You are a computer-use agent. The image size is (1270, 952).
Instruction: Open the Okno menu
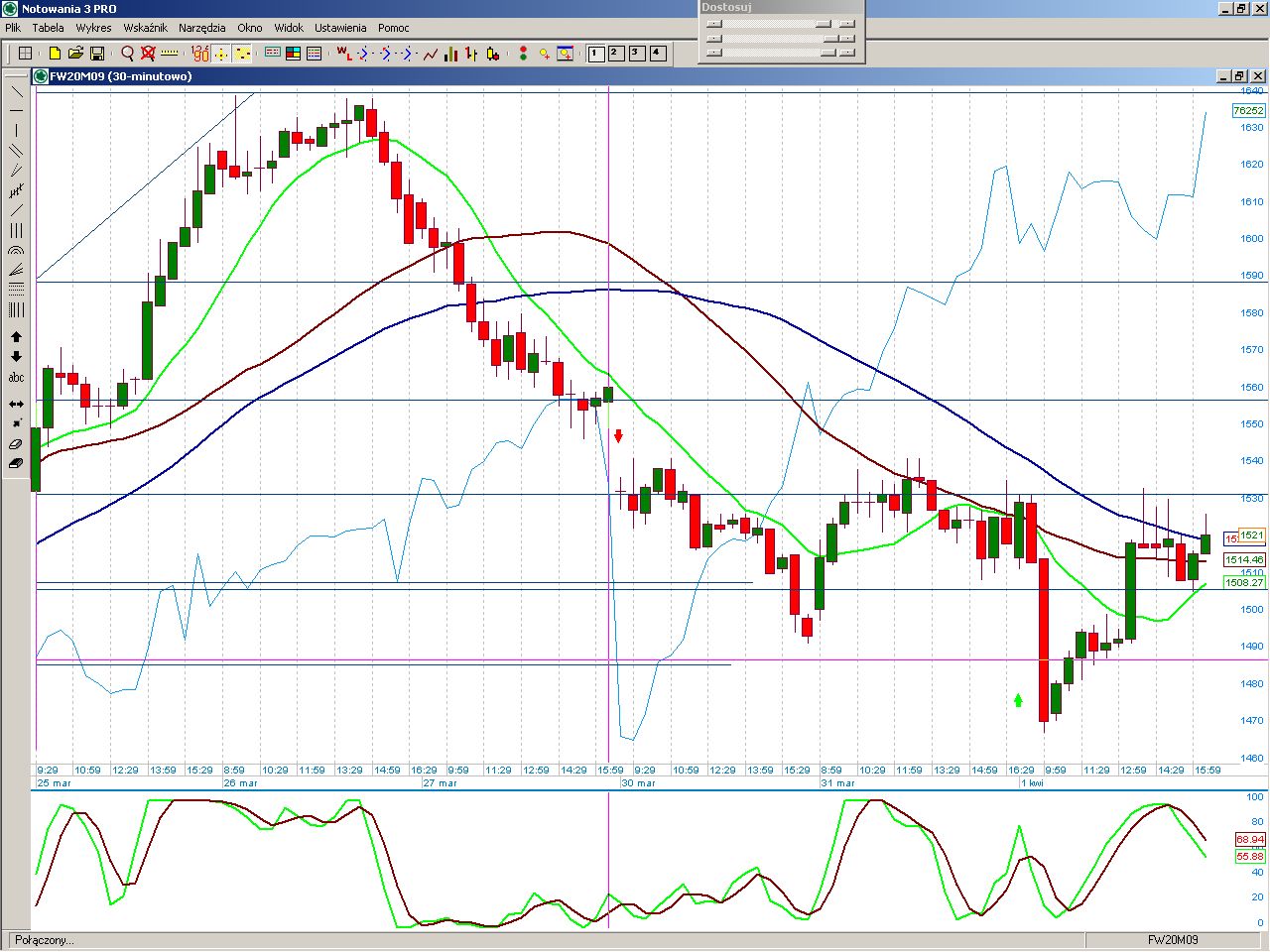click(250, 28)
